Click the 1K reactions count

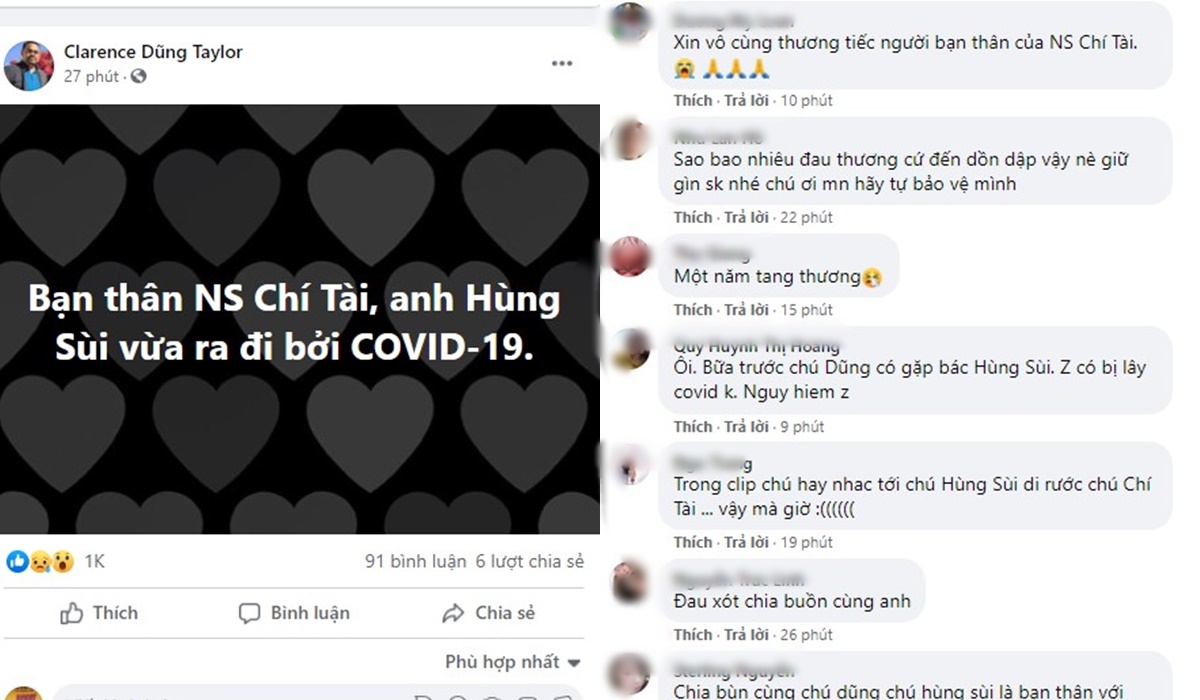pyautogui.click(x=94, y=562)
